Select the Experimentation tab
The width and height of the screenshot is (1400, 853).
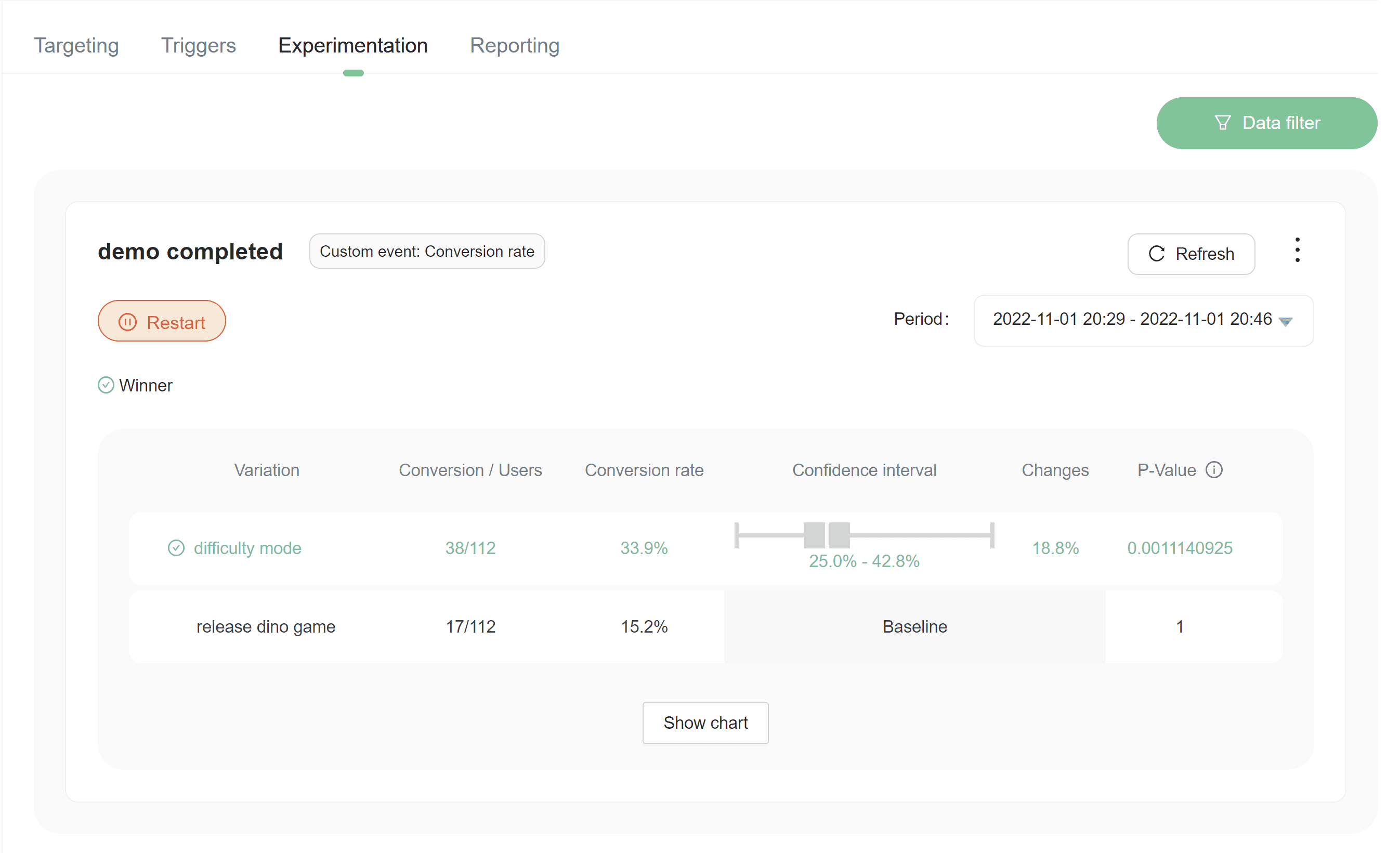pos(352,45)
